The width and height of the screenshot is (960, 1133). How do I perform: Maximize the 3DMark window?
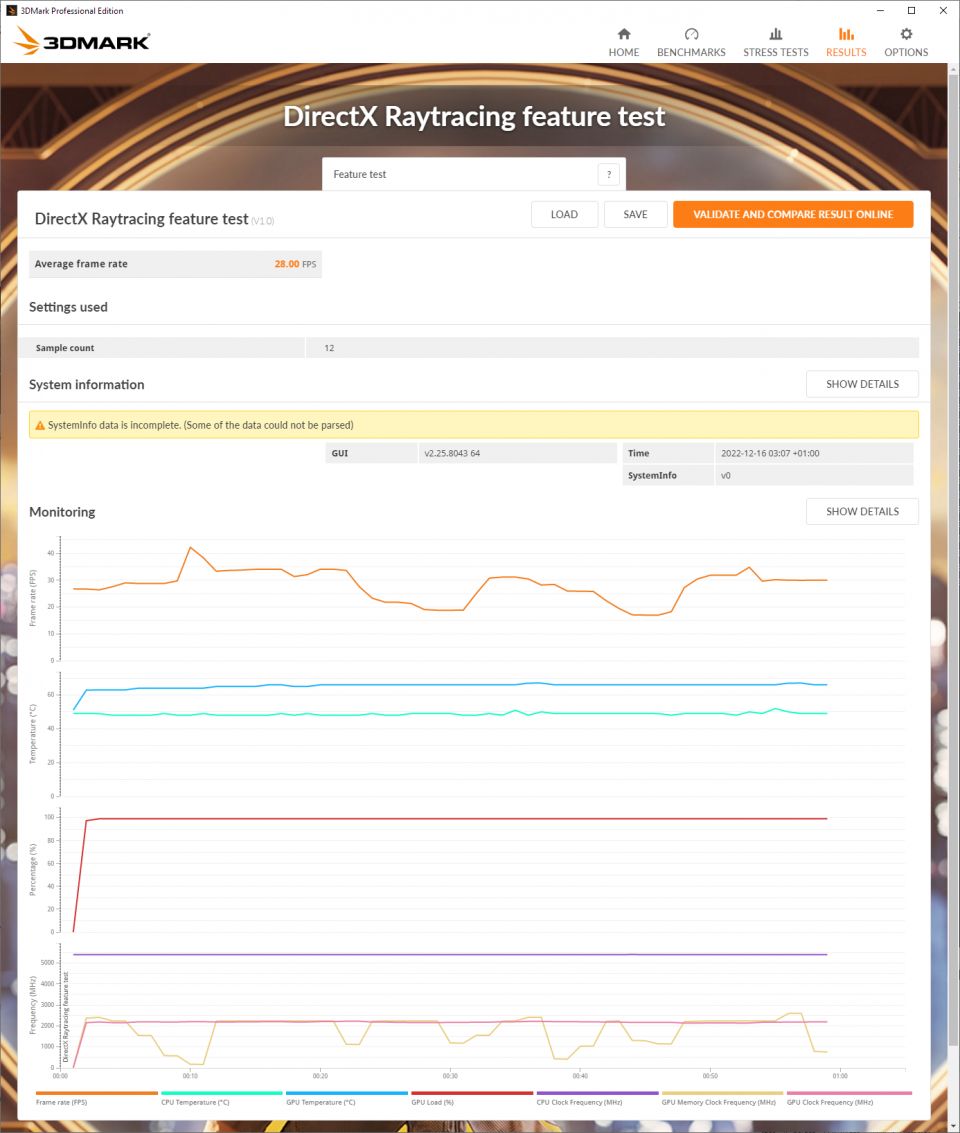point(912,10)
